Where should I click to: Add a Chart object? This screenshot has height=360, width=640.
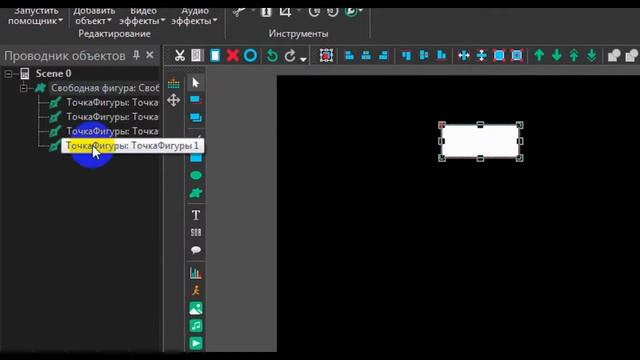(x=196, y=273)
